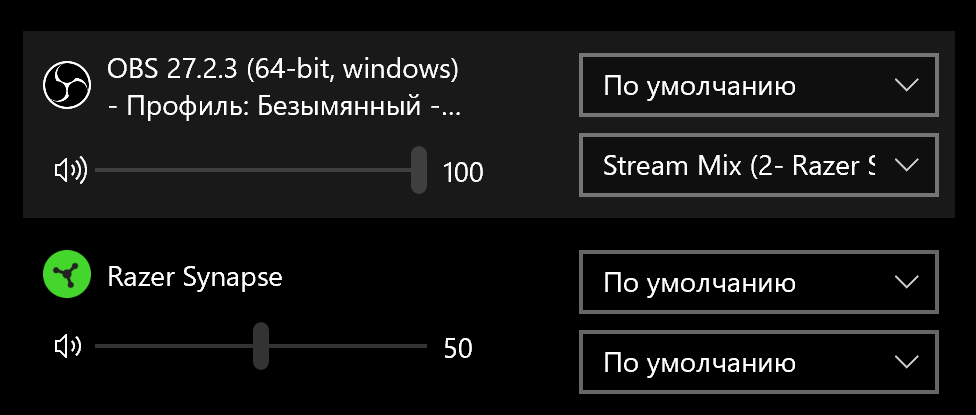Screen dimensions: 976x415
Task: Click the Razer Synapse volume slider thumb
Action: pyautogui.click(x=261, y=346)
